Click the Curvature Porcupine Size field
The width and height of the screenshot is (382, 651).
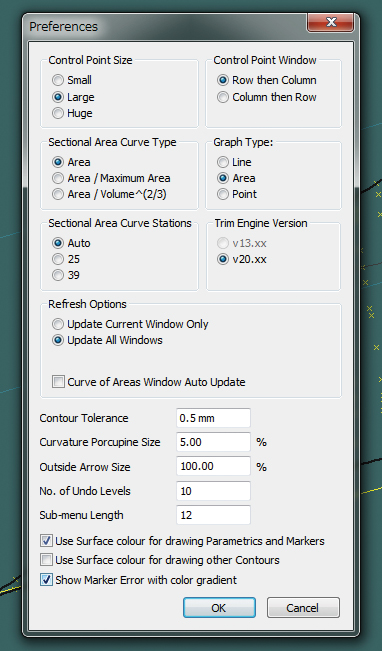click(213, 442)
